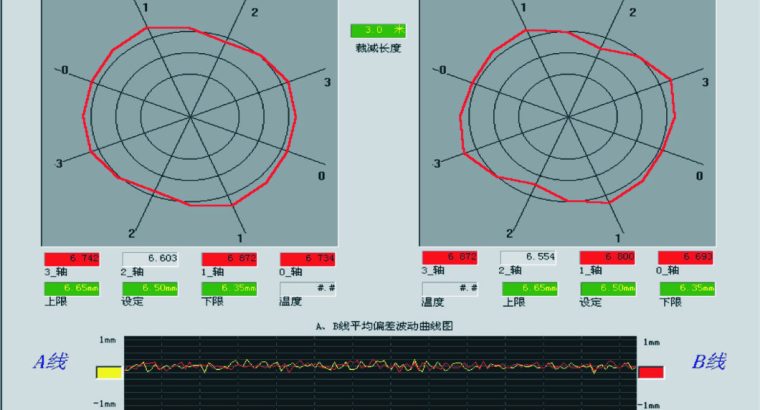The height and width of the screenshot is (410, 760).
Task: Click left panel 温度 #.# field
Action: 307,289
